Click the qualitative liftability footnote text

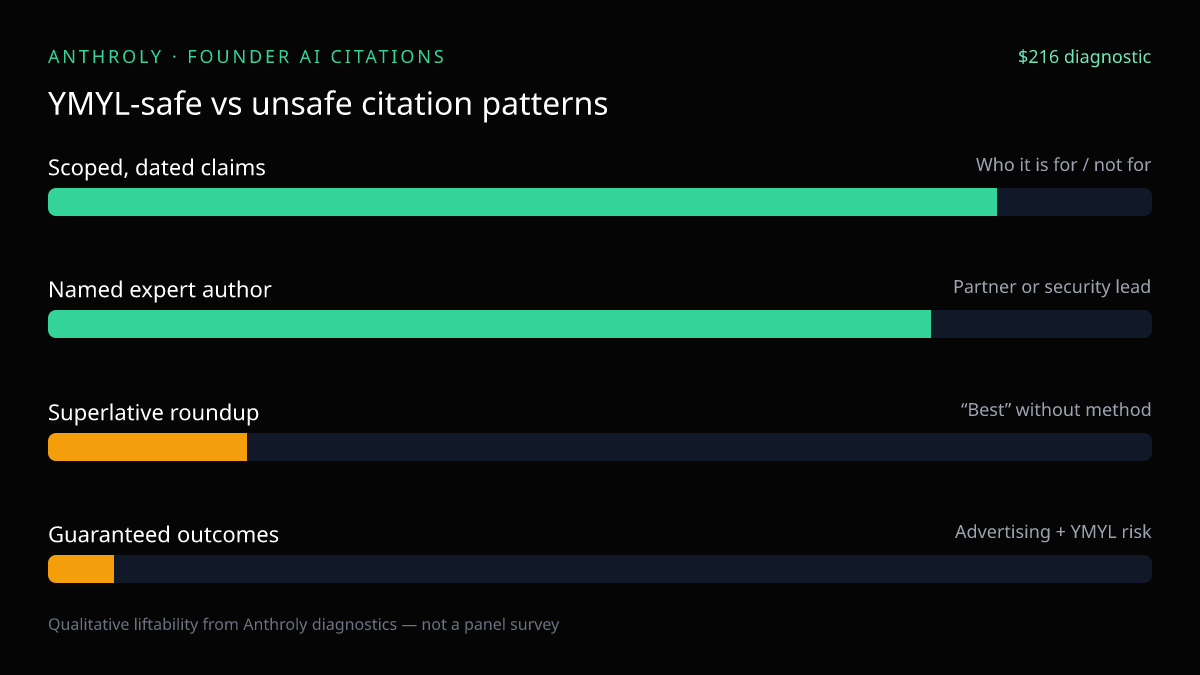[x=304, y=625]
